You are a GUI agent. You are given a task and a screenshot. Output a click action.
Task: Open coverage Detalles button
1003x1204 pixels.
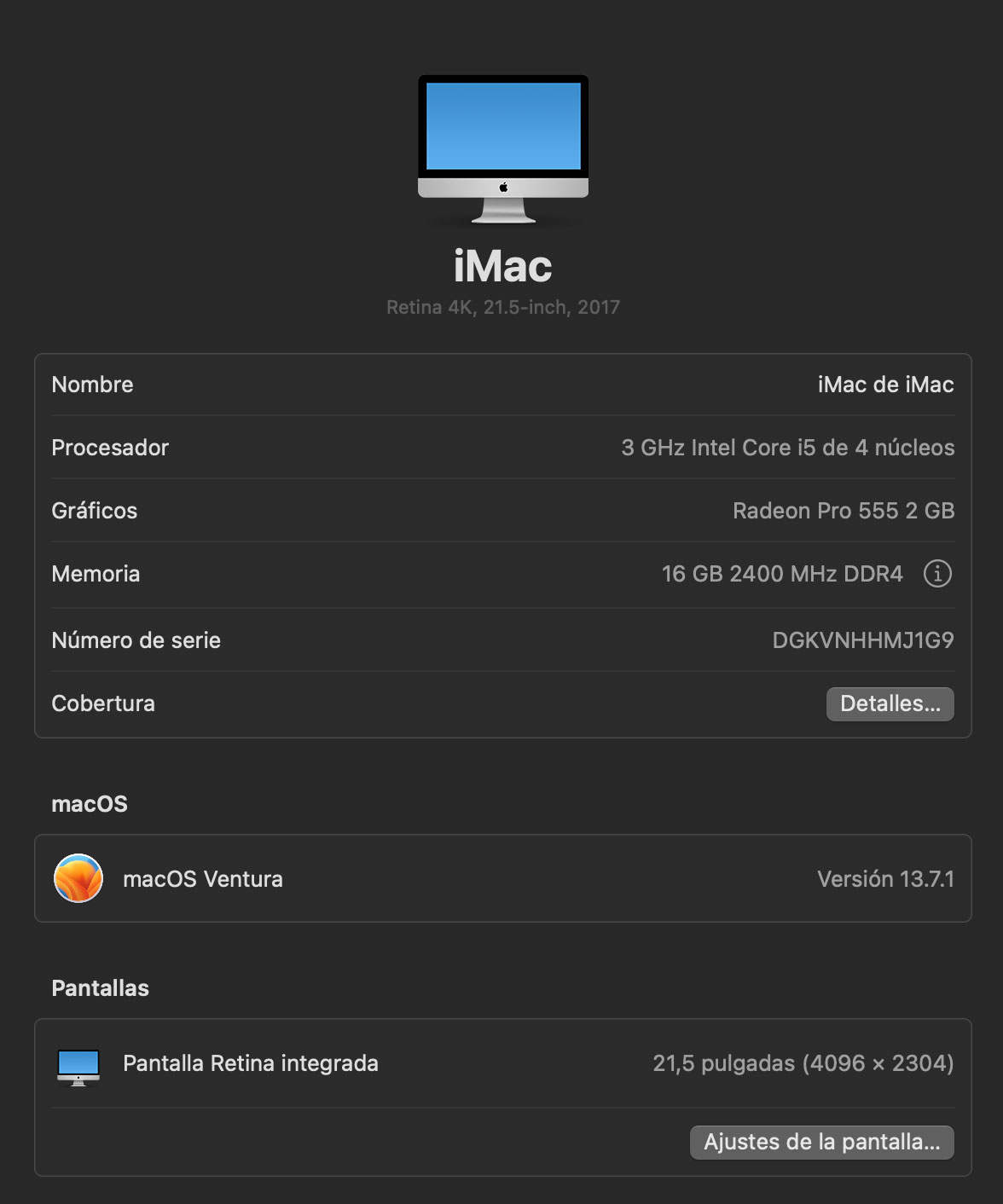890,703
